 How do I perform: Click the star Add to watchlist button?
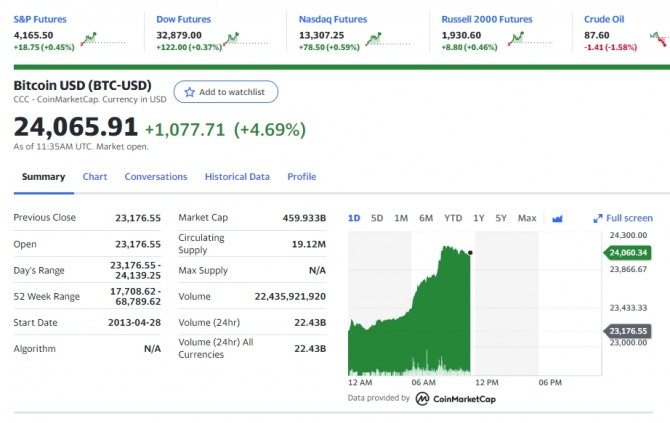[225, 92]
